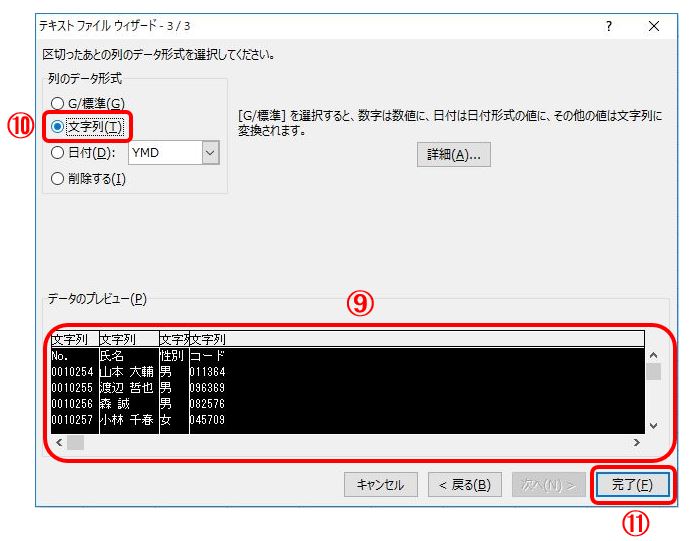The width and height of the screenshot is (693, 541).
Task: Click preview cell 045709
Action: (207, 419)
